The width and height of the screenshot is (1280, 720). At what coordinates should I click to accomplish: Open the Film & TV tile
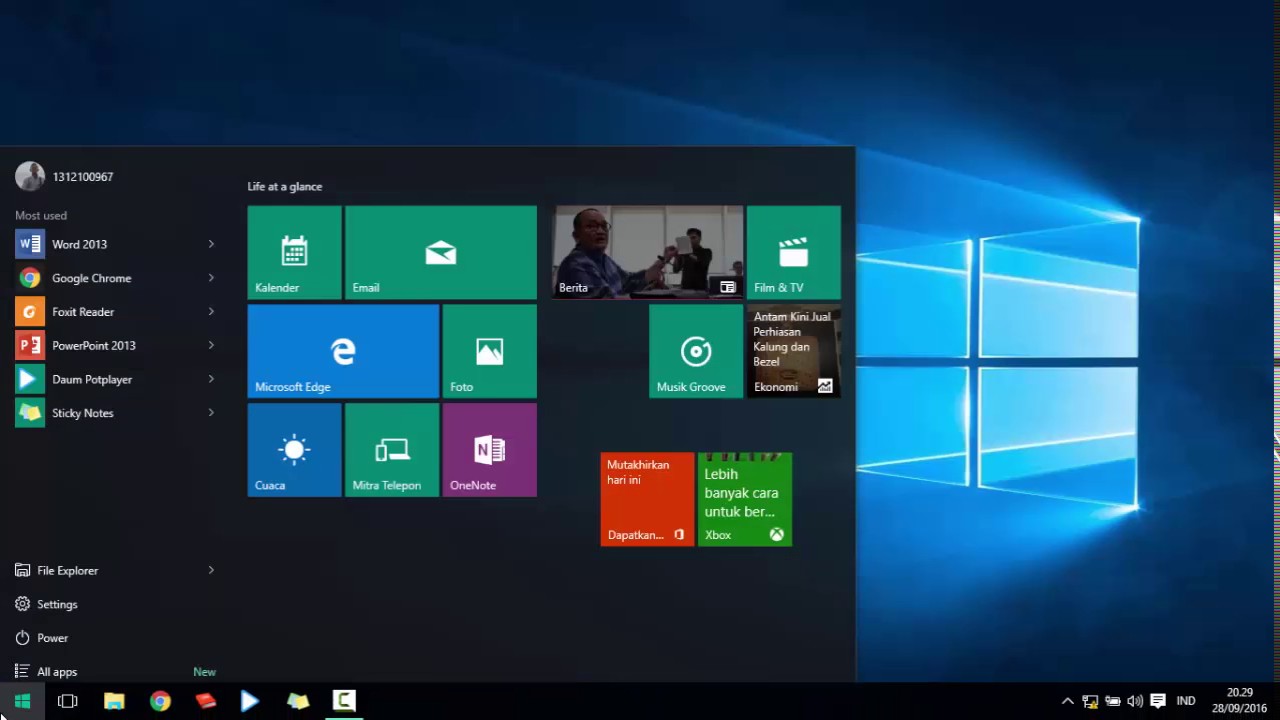click(x=794, y=252)
